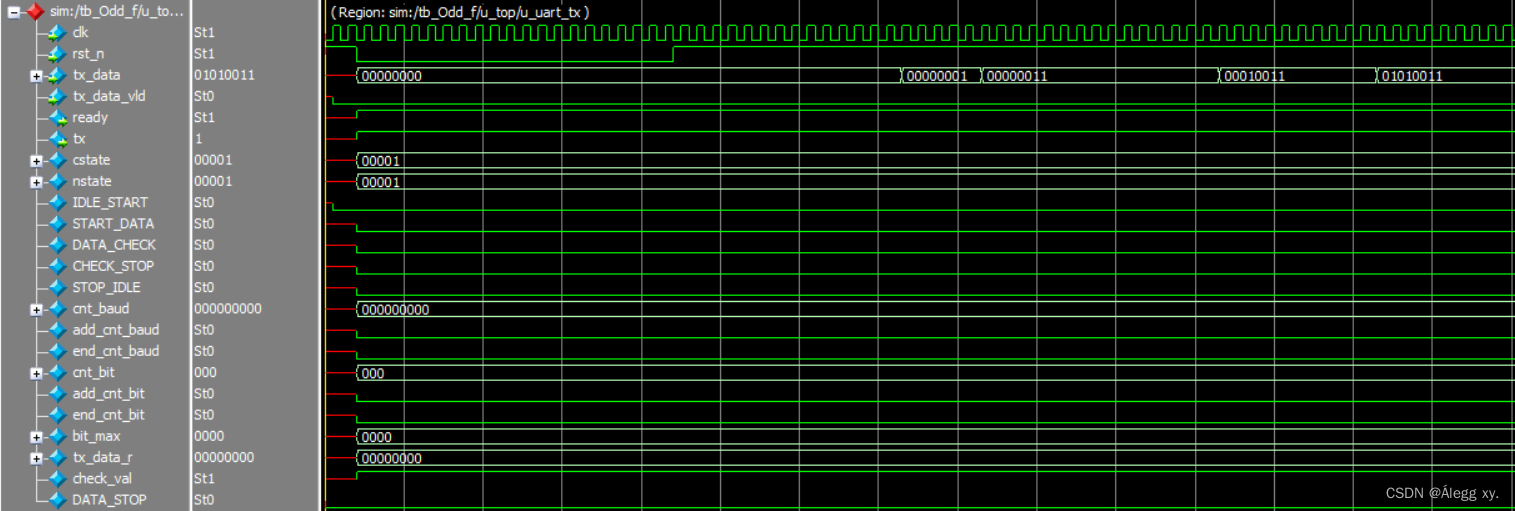Click the DATA_CHECK signal icon
The height and width of the screenshot is (511, 1515).
pyautogui.click(x=57, y=245)
